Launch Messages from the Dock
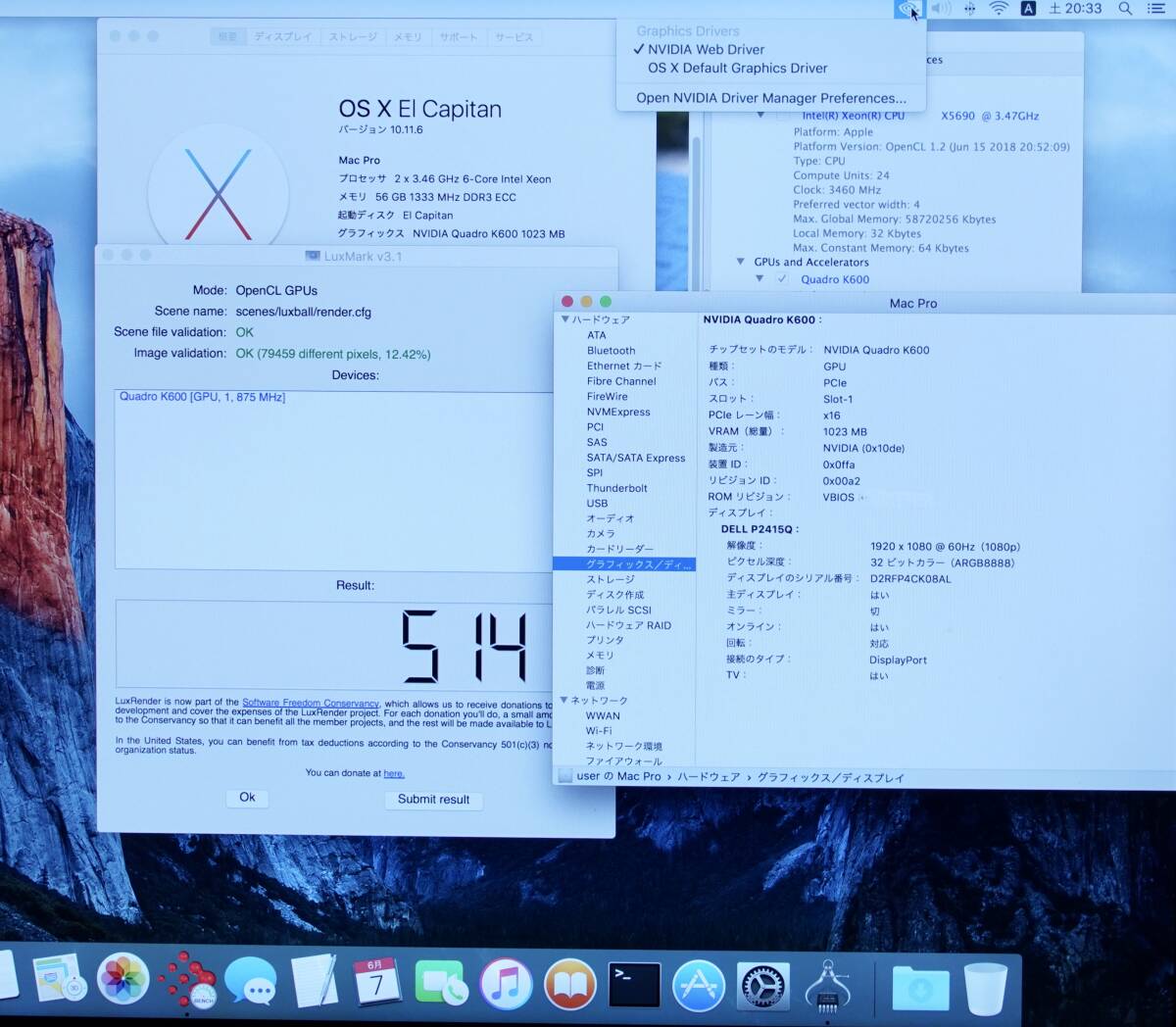 pyautogui.click(x=251, y=982)
